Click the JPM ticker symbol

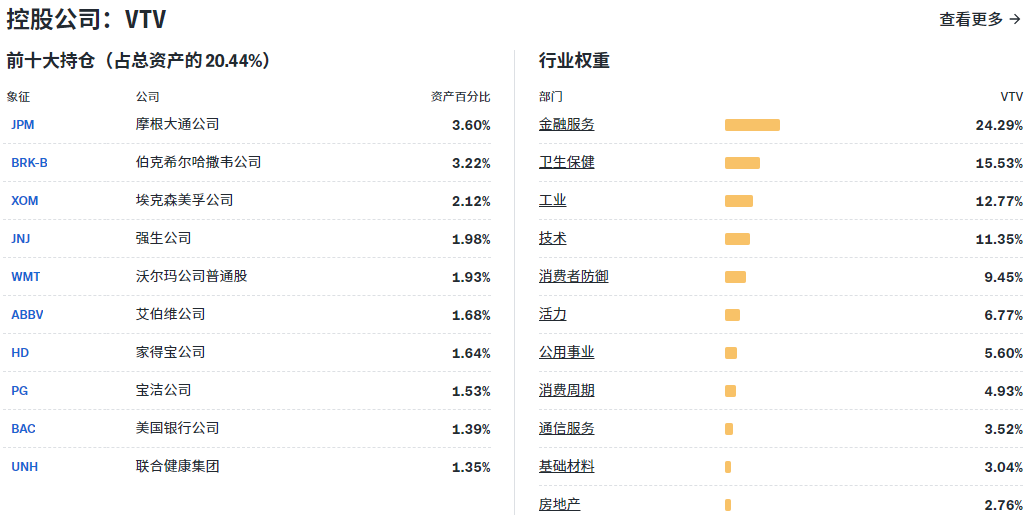pos(23,125)
